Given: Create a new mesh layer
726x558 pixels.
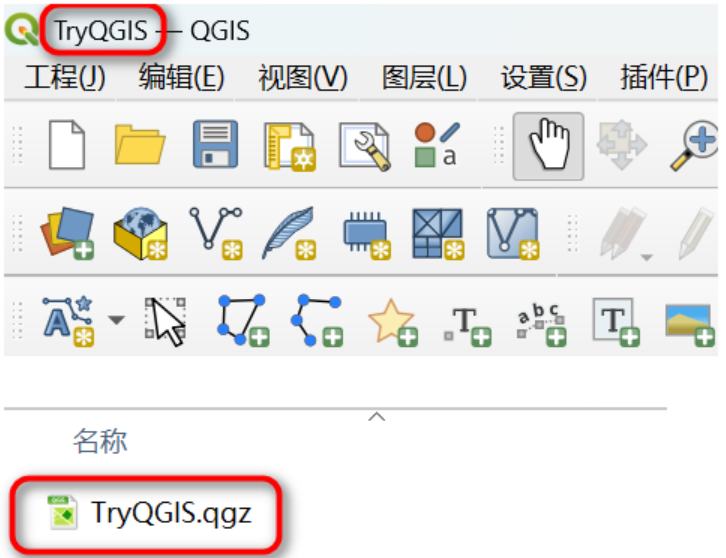Looking at the screenshot, I should coord(438,233).
